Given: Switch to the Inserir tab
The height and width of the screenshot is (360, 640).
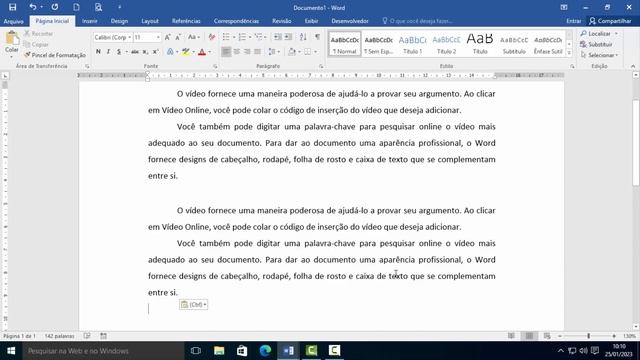Looking at the screenshot, I should (90, 21).
